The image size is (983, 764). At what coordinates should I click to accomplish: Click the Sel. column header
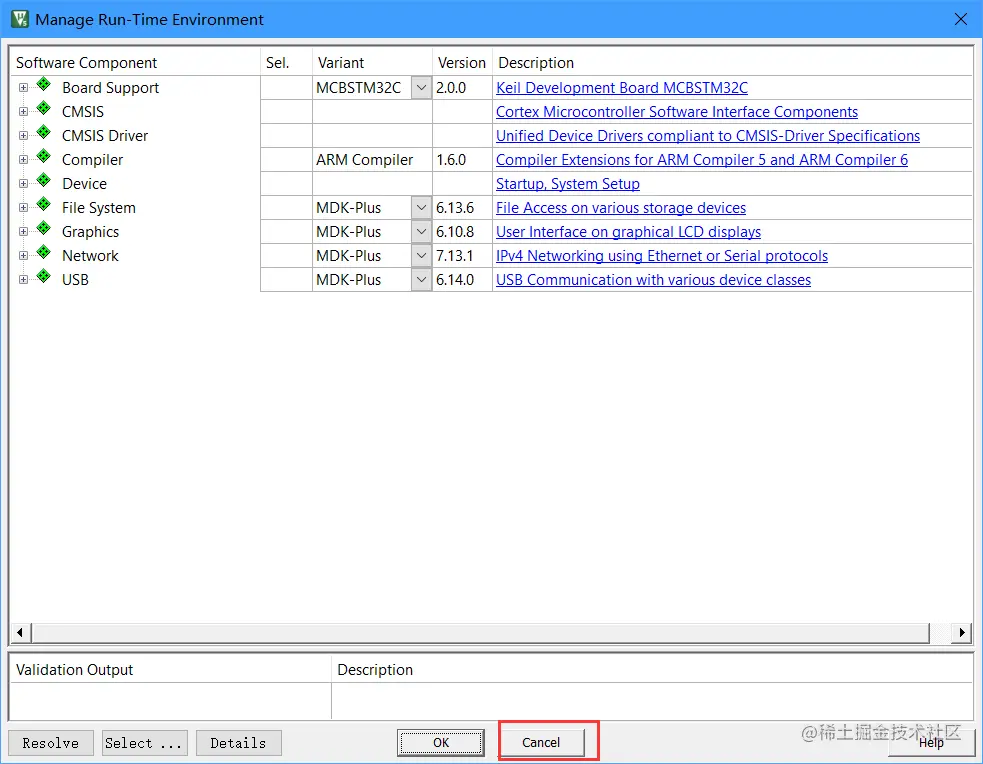286,63
